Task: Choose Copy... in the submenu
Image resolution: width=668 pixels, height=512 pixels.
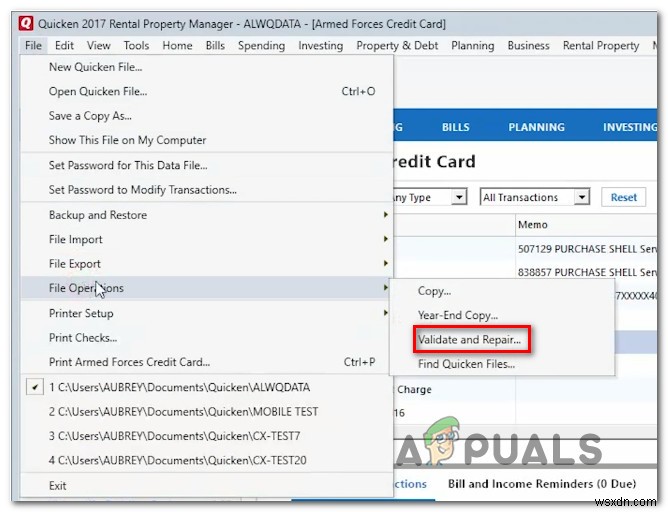Action: 502,291
